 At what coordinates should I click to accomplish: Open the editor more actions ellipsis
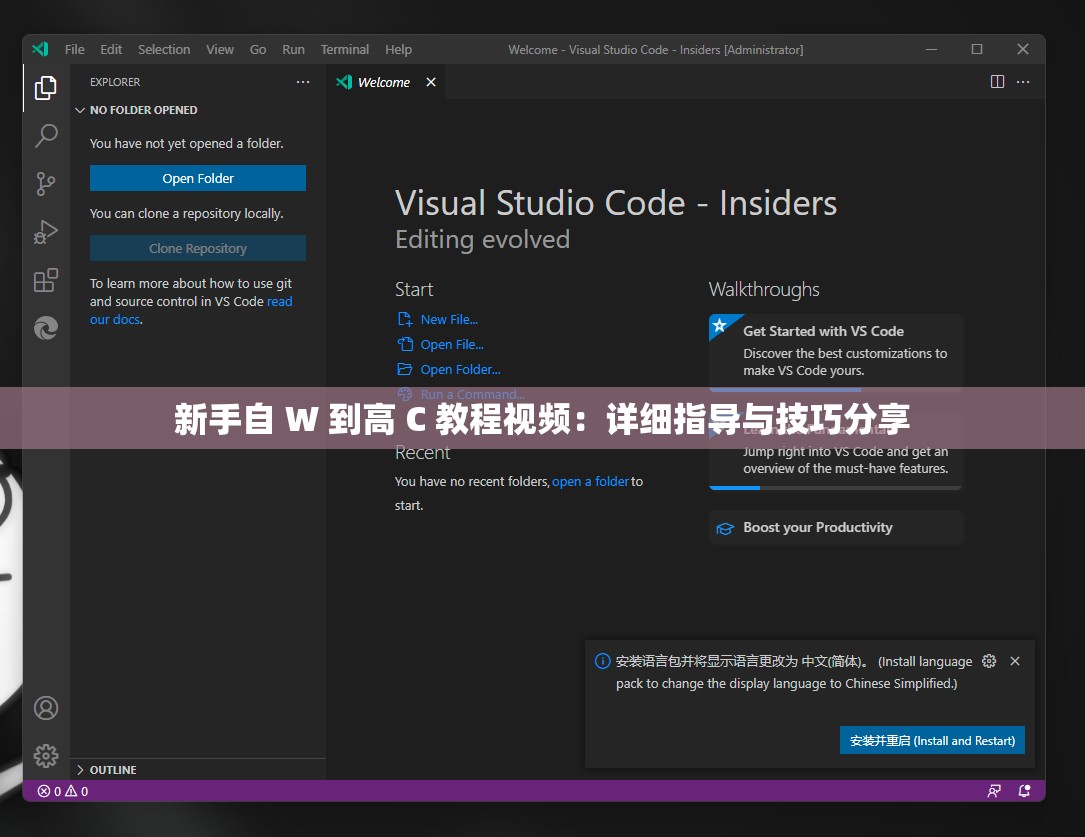(x=1025, y=82)
